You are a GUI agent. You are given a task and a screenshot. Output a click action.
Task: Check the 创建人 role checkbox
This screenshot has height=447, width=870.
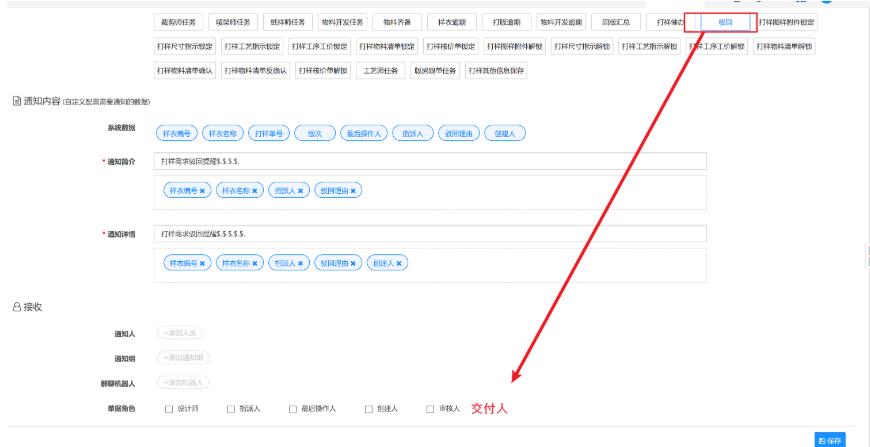(368, 409)
